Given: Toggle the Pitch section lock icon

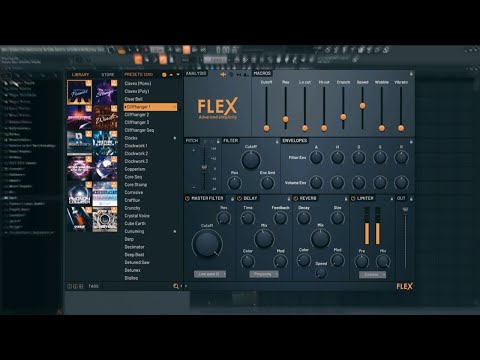Looking at the screenshot, I should pyautogui.click(x=218, y=141).
